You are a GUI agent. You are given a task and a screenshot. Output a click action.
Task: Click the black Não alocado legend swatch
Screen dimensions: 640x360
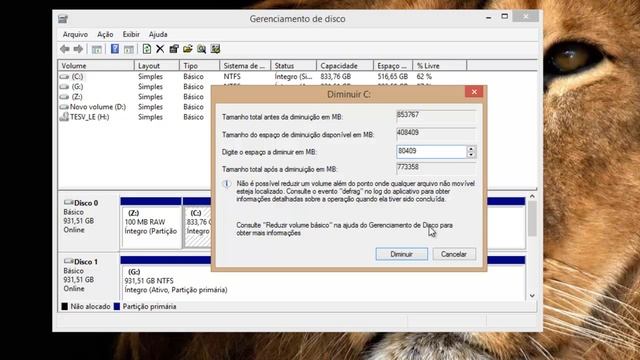tap(64, 306)
